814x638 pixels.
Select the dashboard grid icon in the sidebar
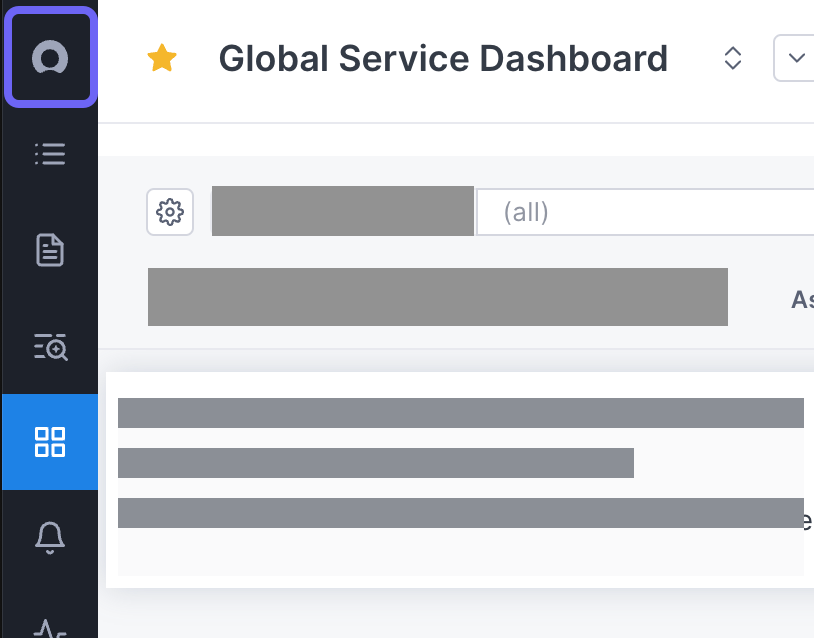[50, 442]
